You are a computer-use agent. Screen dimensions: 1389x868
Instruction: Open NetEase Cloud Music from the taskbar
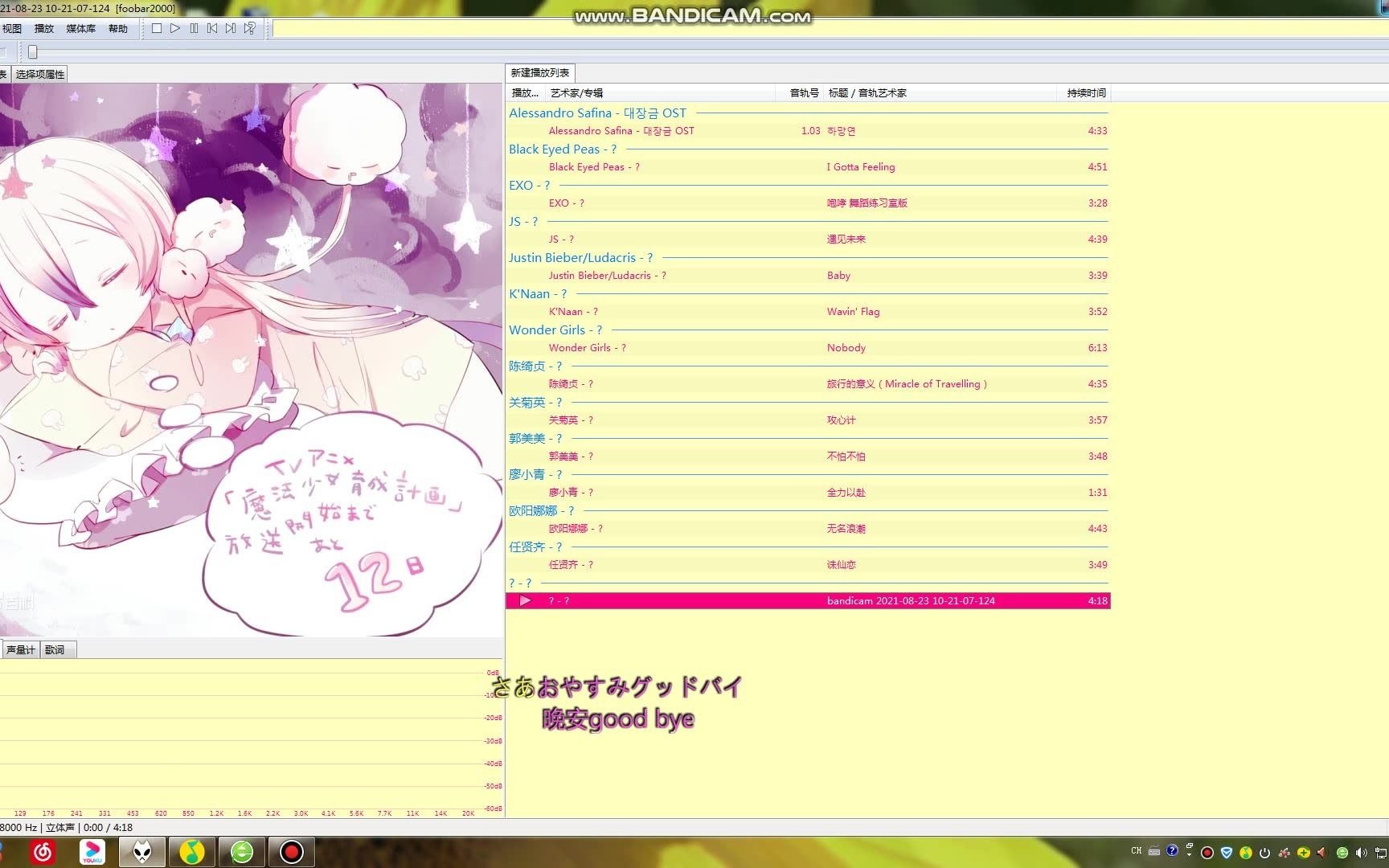43,852
